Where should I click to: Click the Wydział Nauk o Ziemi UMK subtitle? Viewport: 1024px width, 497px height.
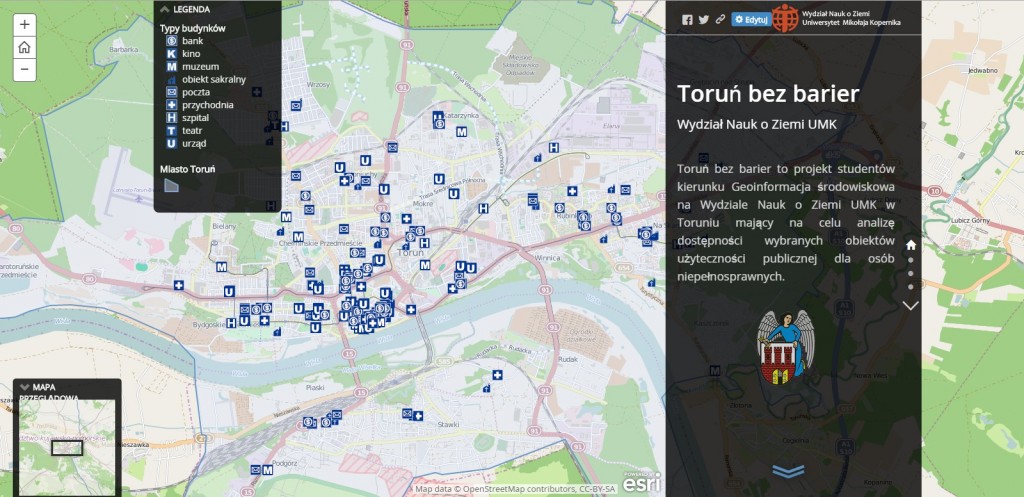pyautogui.click(x=757, y=123)
